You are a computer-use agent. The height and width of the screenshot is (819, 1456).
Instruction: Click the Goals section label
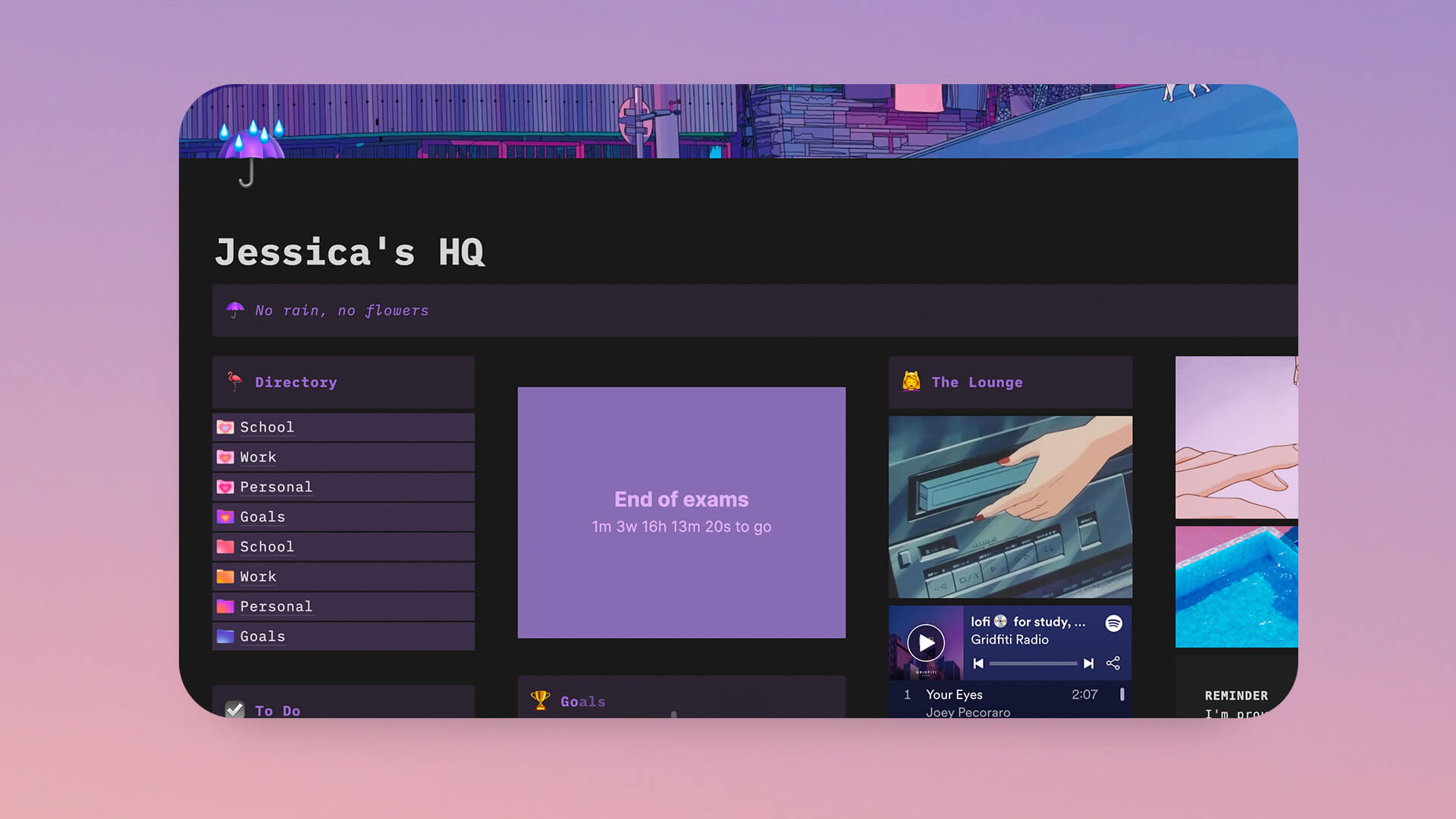coord(583,701)
